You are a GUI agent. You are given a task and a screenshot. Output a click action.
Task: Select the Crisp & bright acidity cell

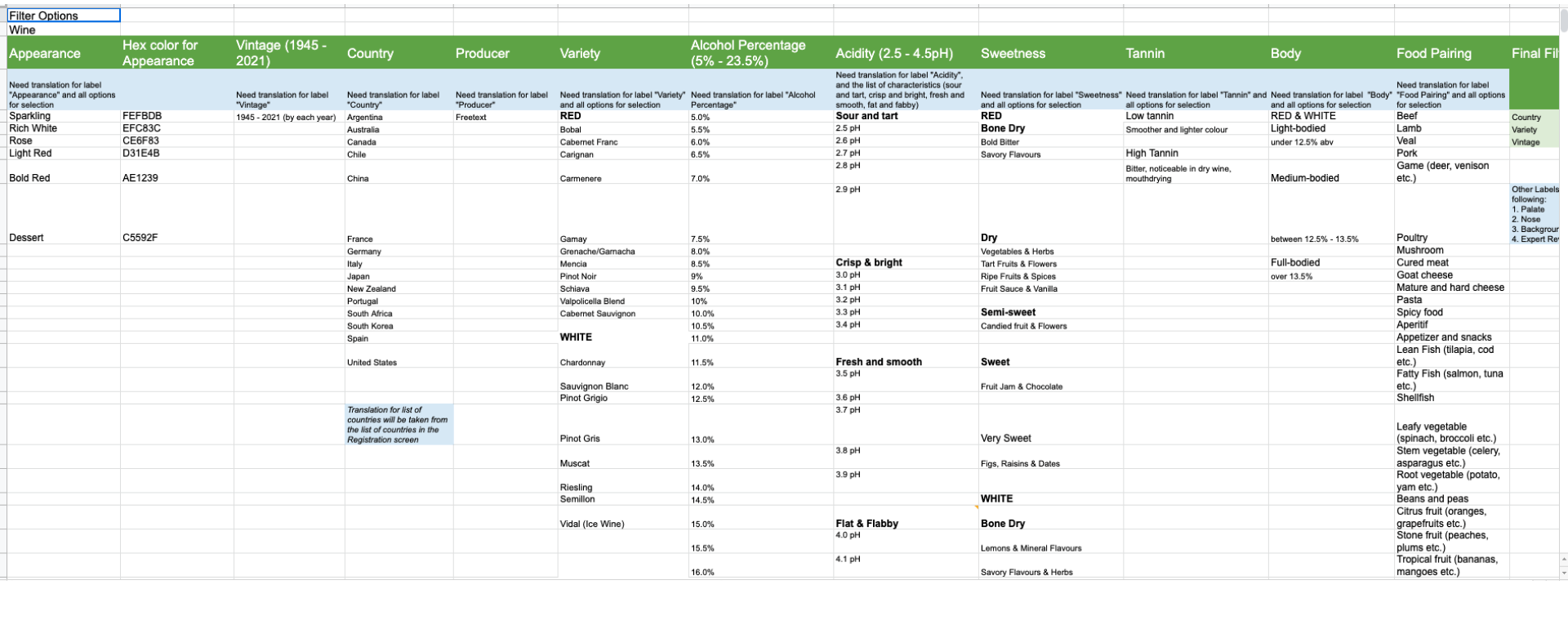coord(869,262)
